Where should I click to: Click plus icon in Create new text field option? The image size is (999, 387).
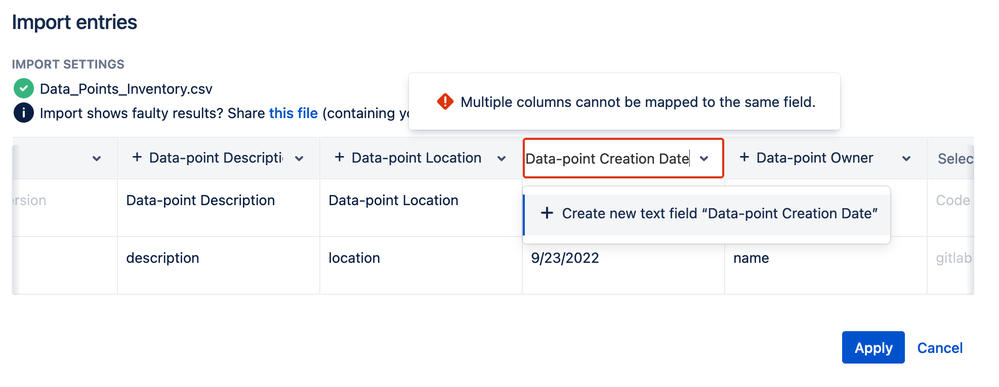[547, 214]
